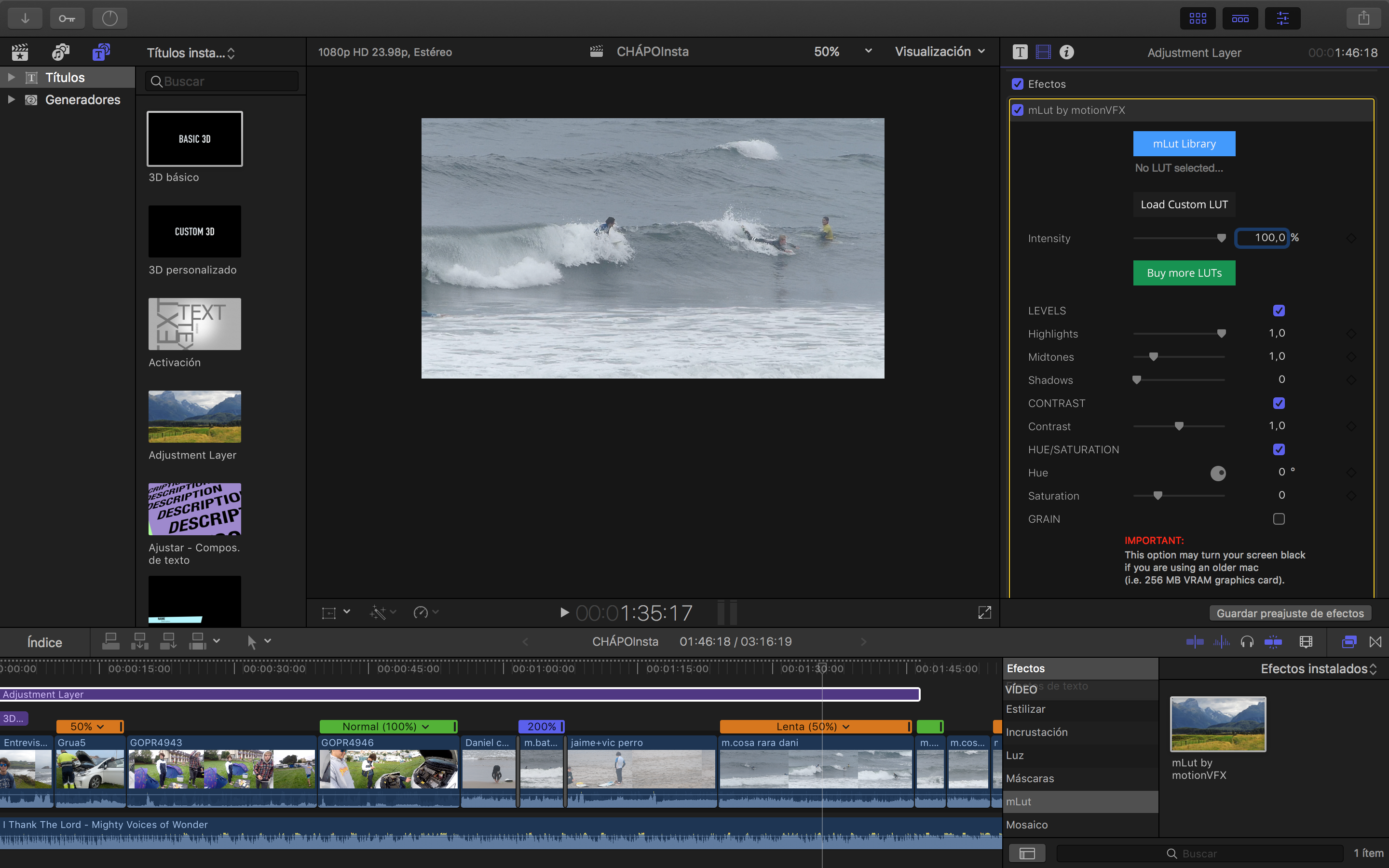
Task: Open titles and generators sidebar icon
Action: [x=101, y=52]
